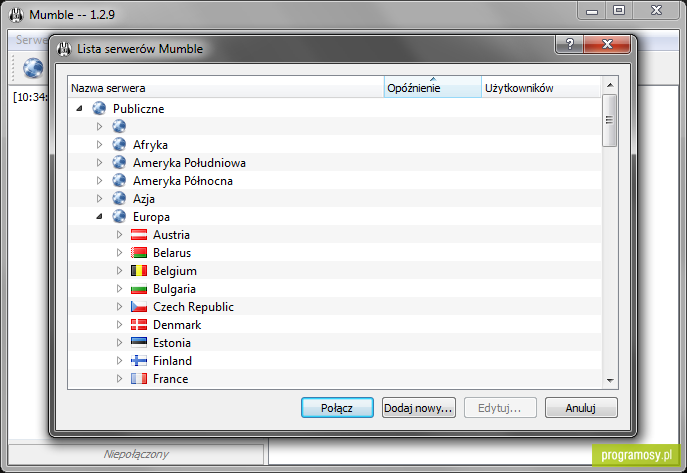Sort by Użytkowników column header
The height and width of the screenshot is (473, 687).
coord(541,87)
